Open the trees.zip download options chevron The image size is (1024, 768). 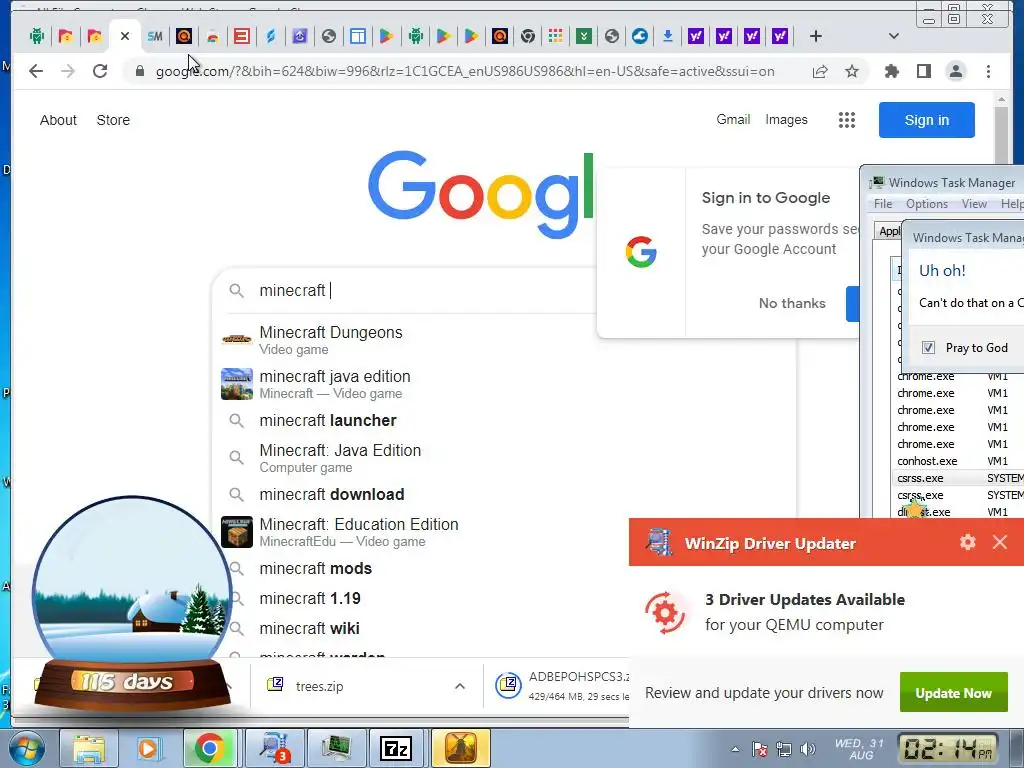tap(460, 686)
